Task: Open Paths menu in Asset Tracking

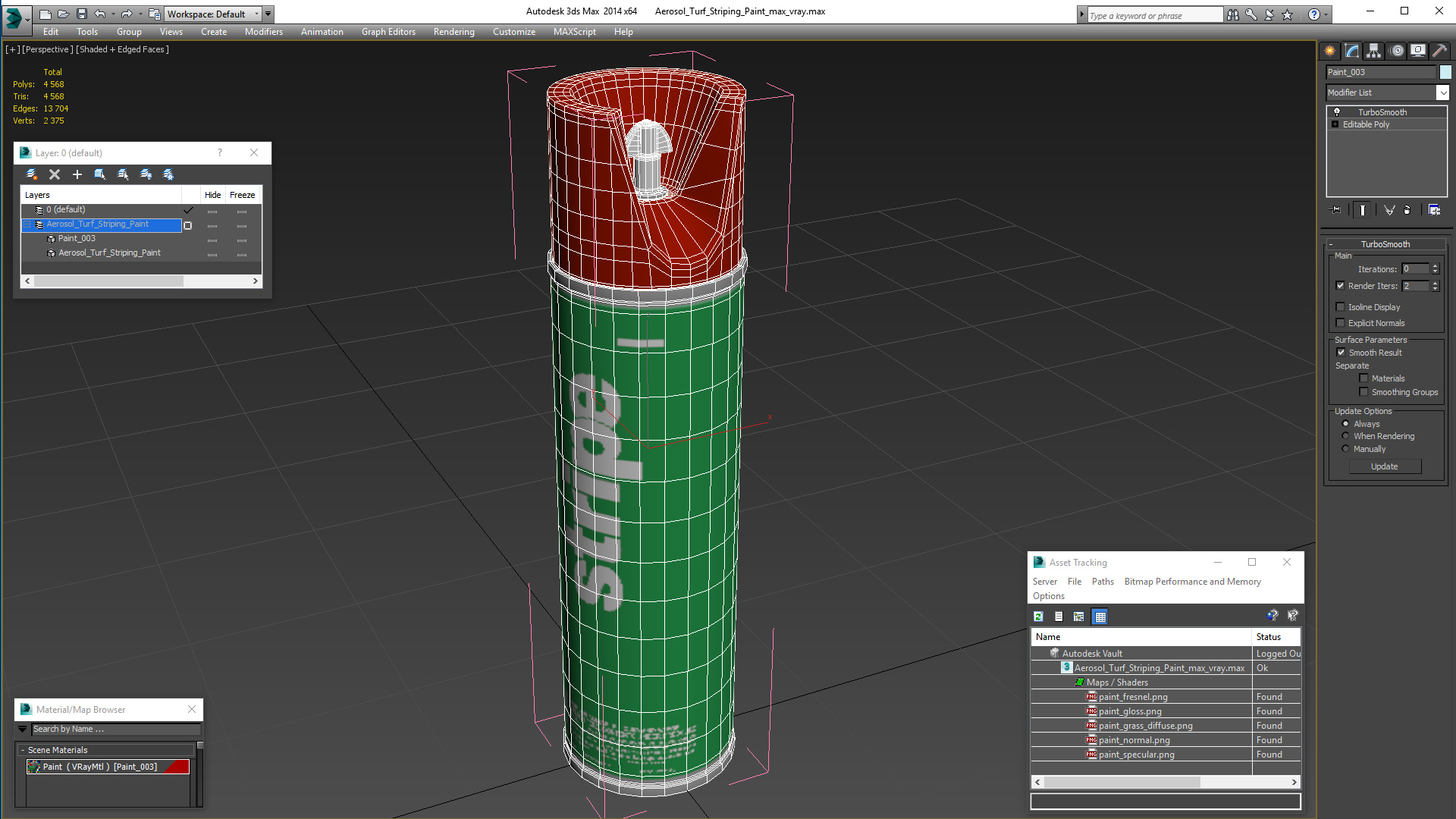Action: coord(1103,582)
